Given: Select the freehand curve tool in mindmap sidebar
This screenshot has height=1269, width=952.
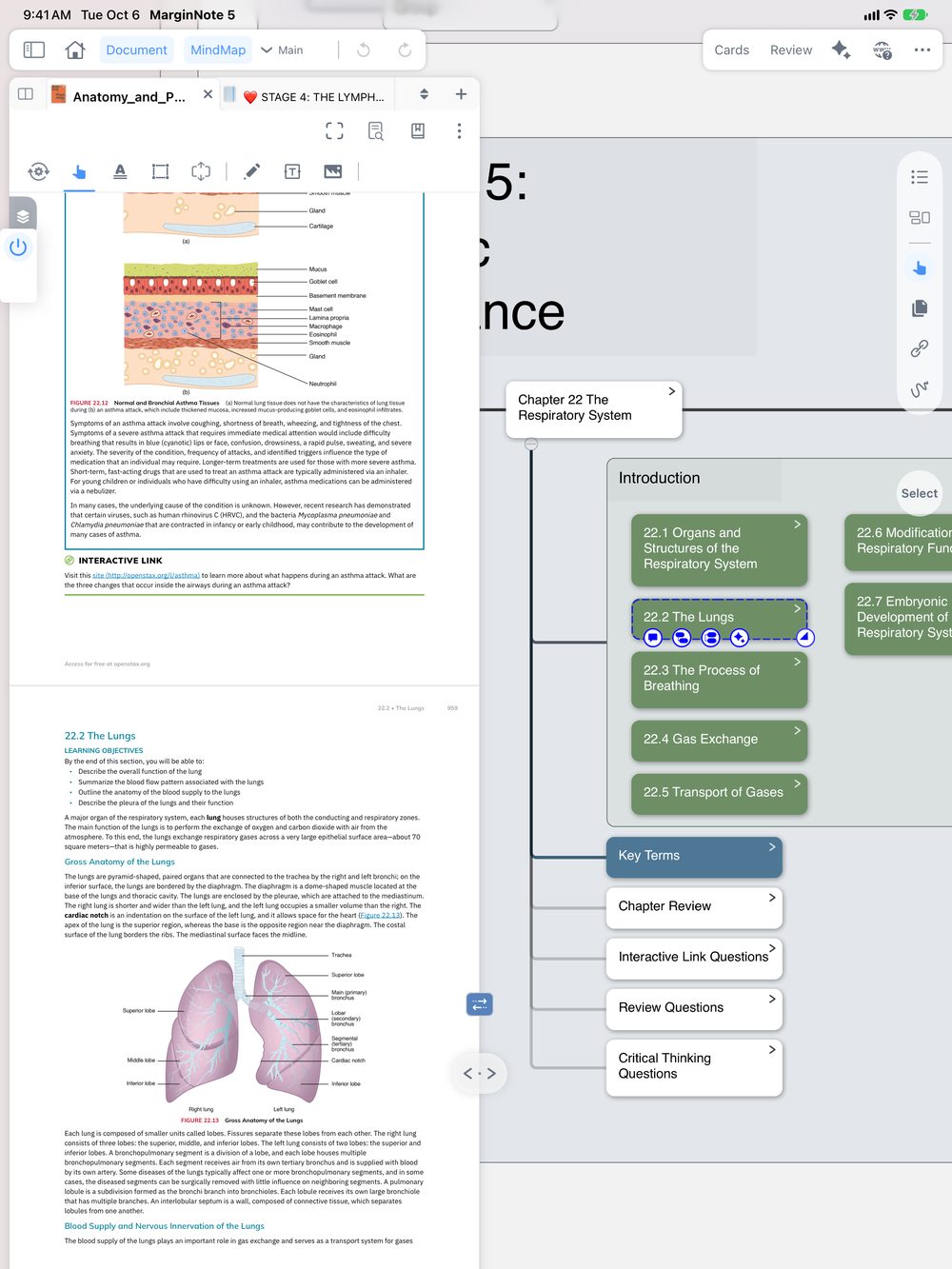Looking at the screenshot, I should tap(920, 389).
